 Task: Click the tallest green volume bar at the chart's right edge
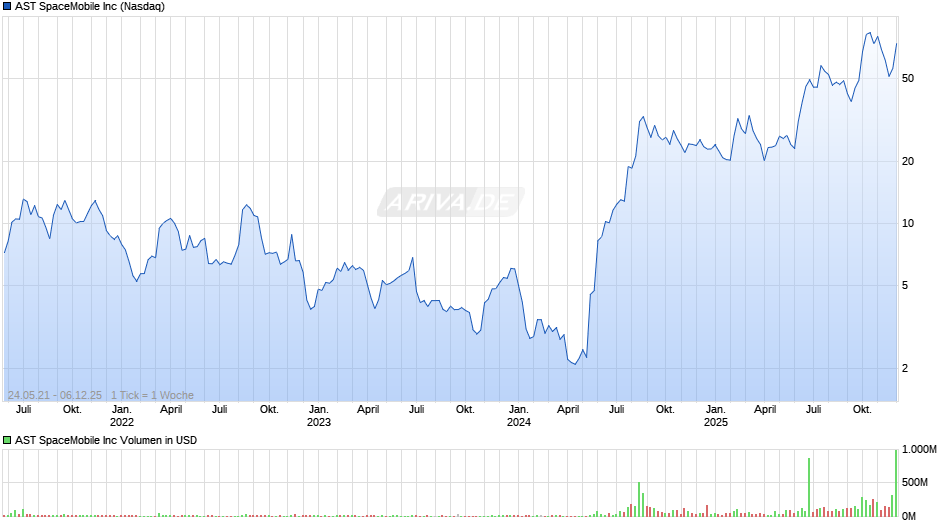[x=896, y=483]
